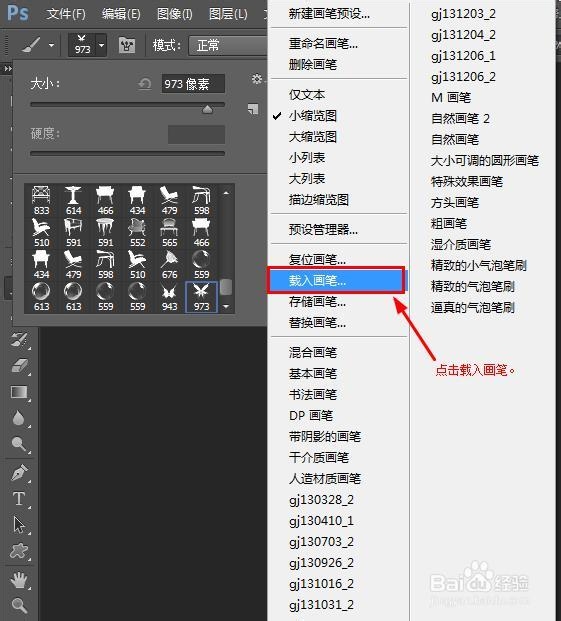
Task: Select the Pen tool
Action: (19, 472)
